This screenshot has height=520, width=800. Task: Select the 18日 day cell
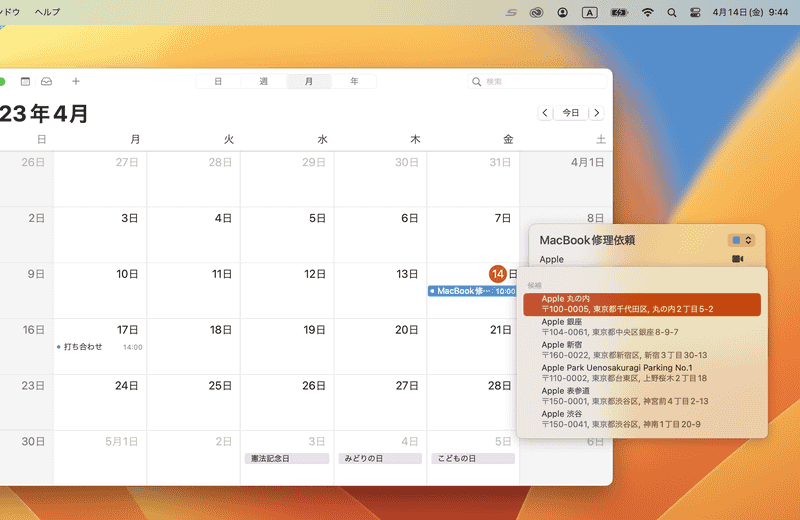(x=194, y=347)
